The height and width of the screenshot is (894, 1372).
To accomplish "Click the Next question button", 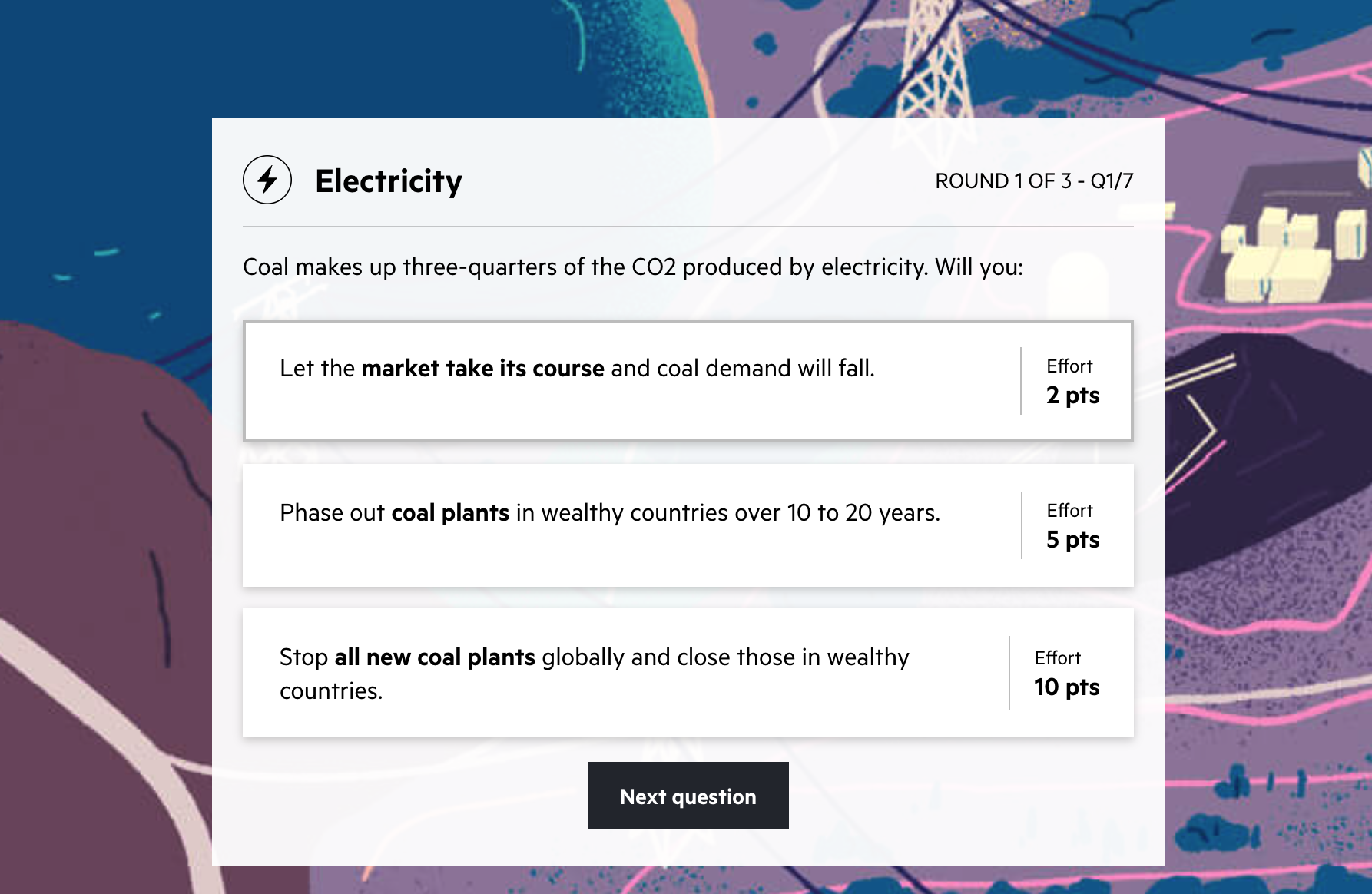I will click(688, 796).
